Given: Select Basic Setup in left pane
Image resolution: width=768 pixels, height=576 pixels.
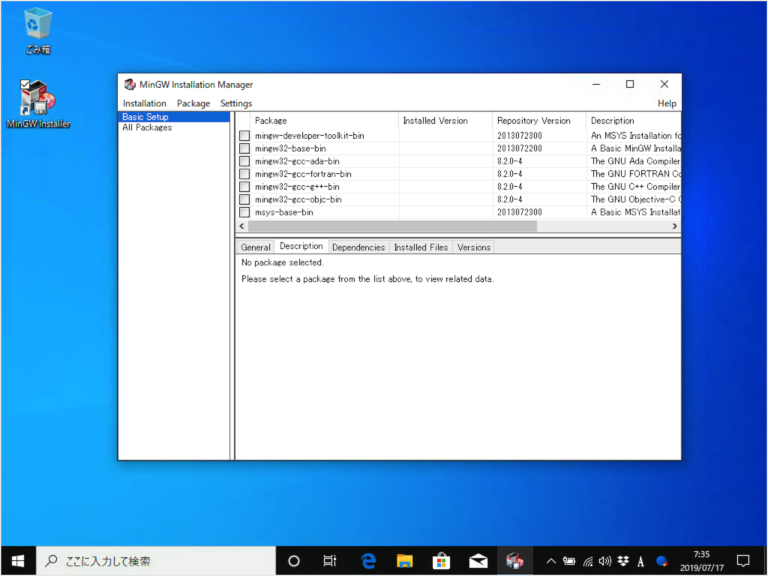Looking at the screenshot, I should [x=174, y=117].
